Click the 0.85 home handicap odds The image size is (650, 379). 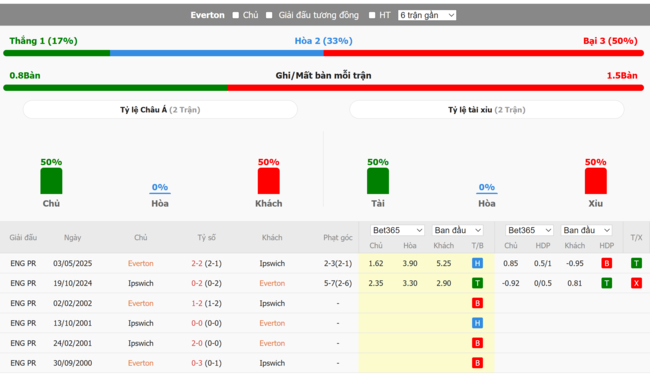(x=510, y=263)
